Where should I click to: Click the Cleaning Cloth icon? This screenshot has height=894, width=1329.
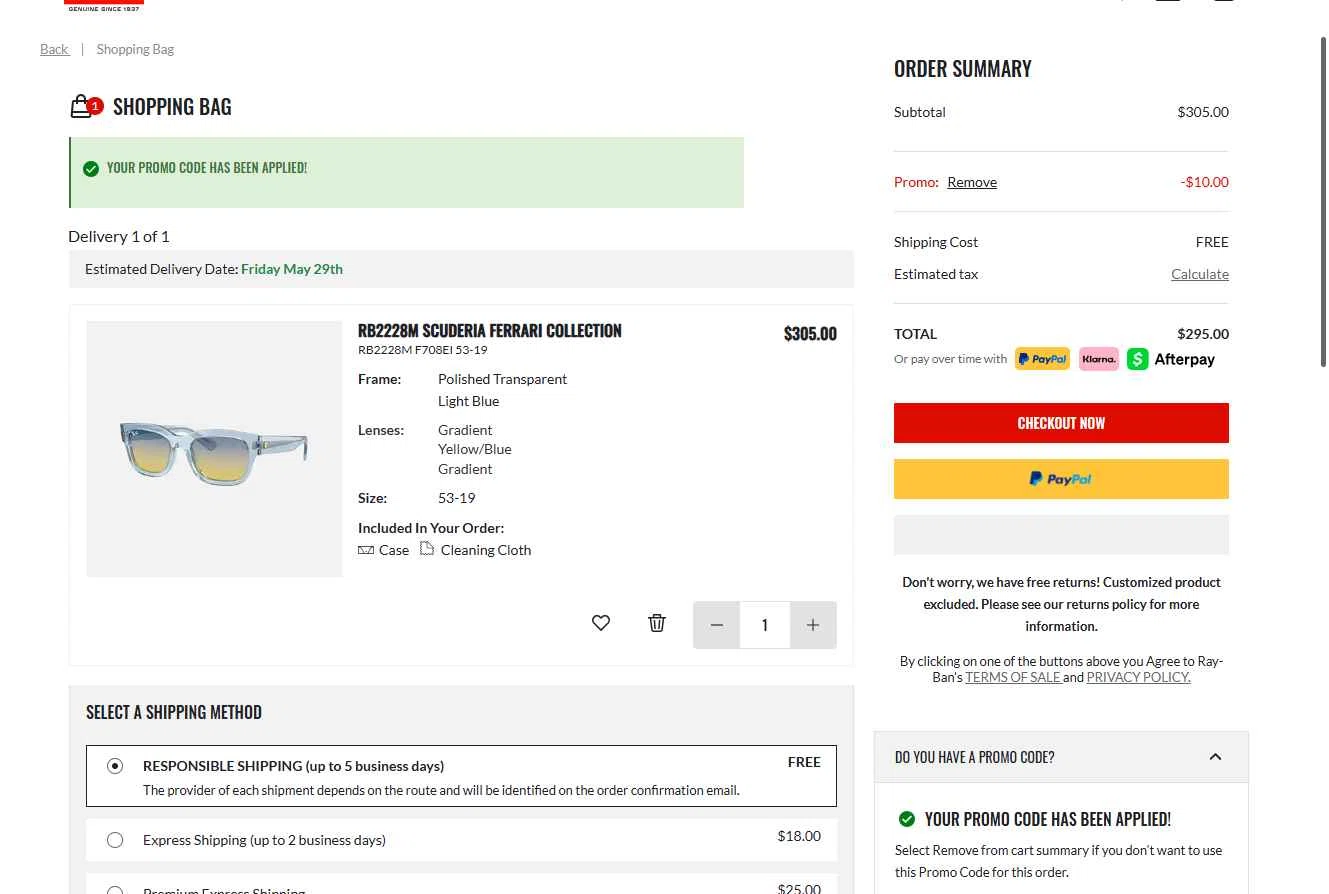coord(427,549)
